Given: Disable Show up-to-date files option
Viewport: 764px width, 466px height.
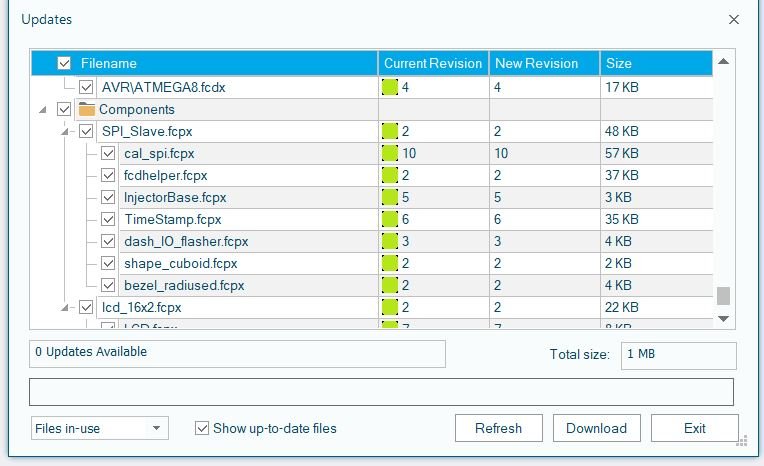Looking at the screenshot, I should click(x=202, y=428).
